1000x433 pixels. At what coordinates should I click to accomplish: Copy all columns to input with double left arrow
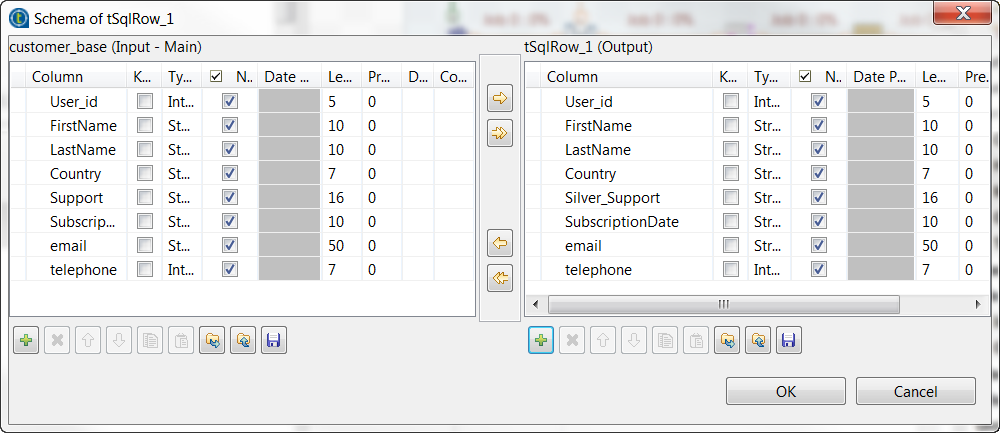(x=499, y=279)
